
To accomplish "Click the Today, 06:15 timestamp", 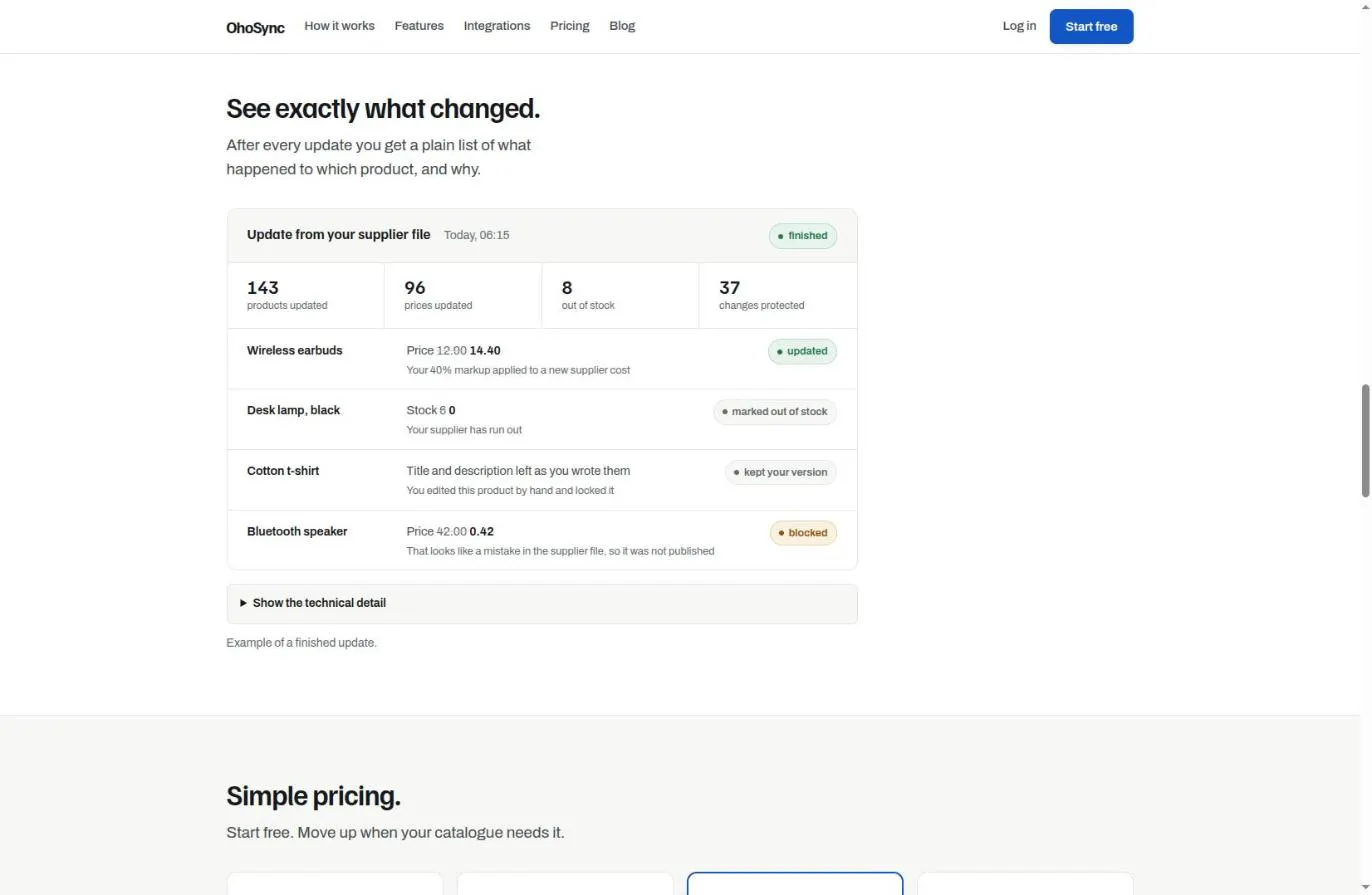I will click(x=477, y=235).
